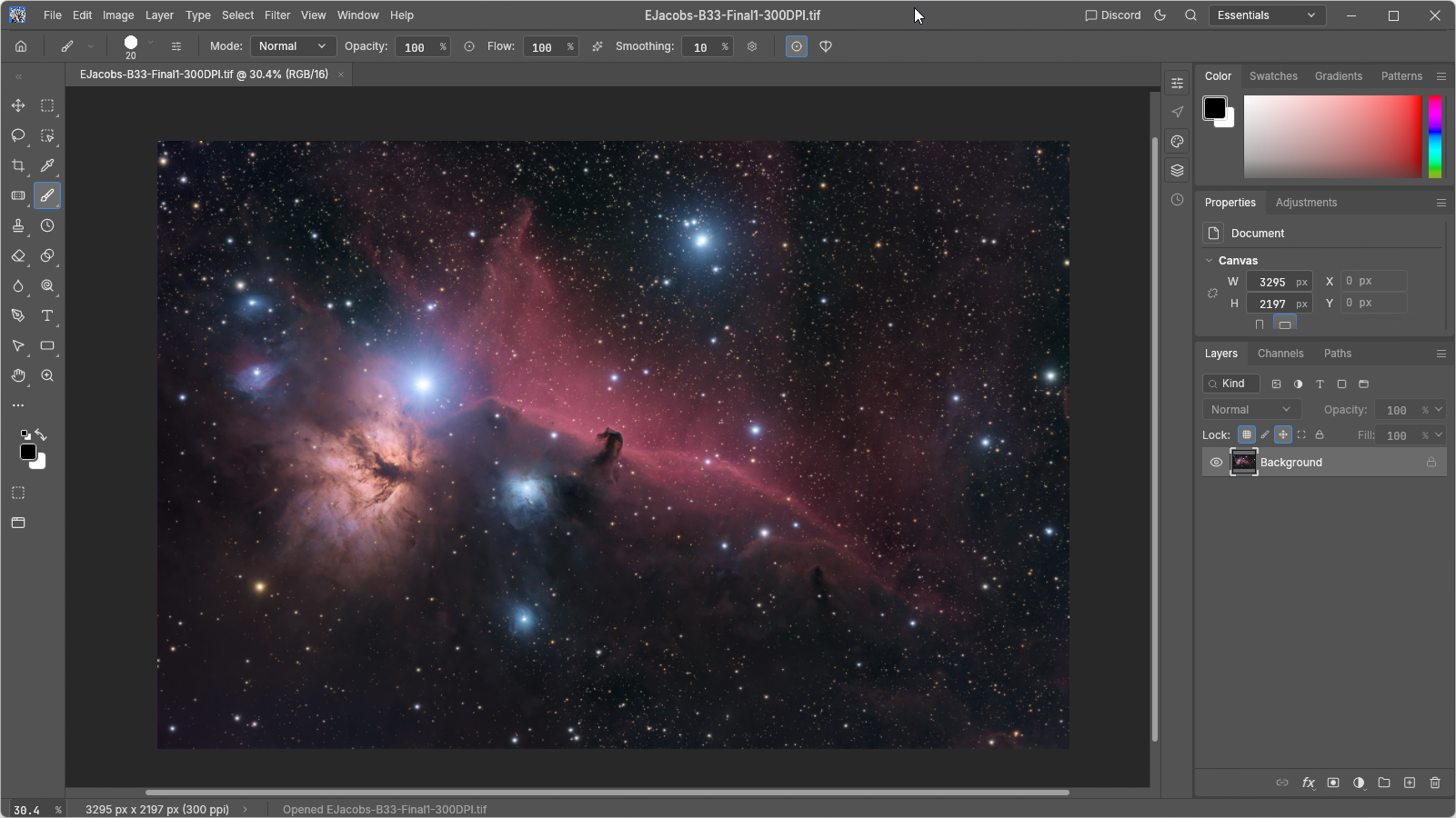Image resolution: width=1456 pixels, height=818 pixels.
Task: Toggle lock all padlock
Action: pos(1320,434)
